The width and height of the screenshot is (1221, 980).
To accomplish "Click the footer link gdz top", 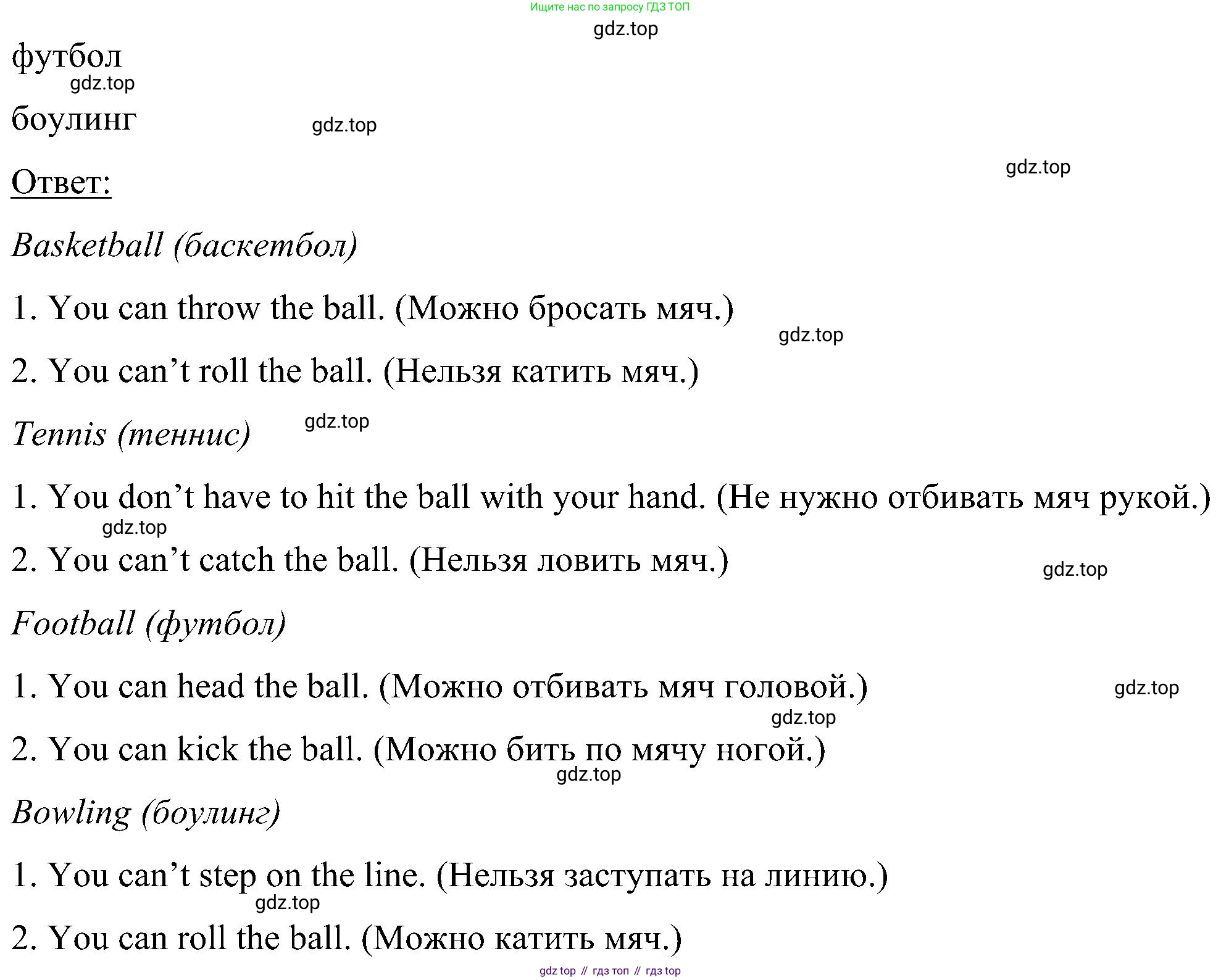I will (x=557, y=971).
